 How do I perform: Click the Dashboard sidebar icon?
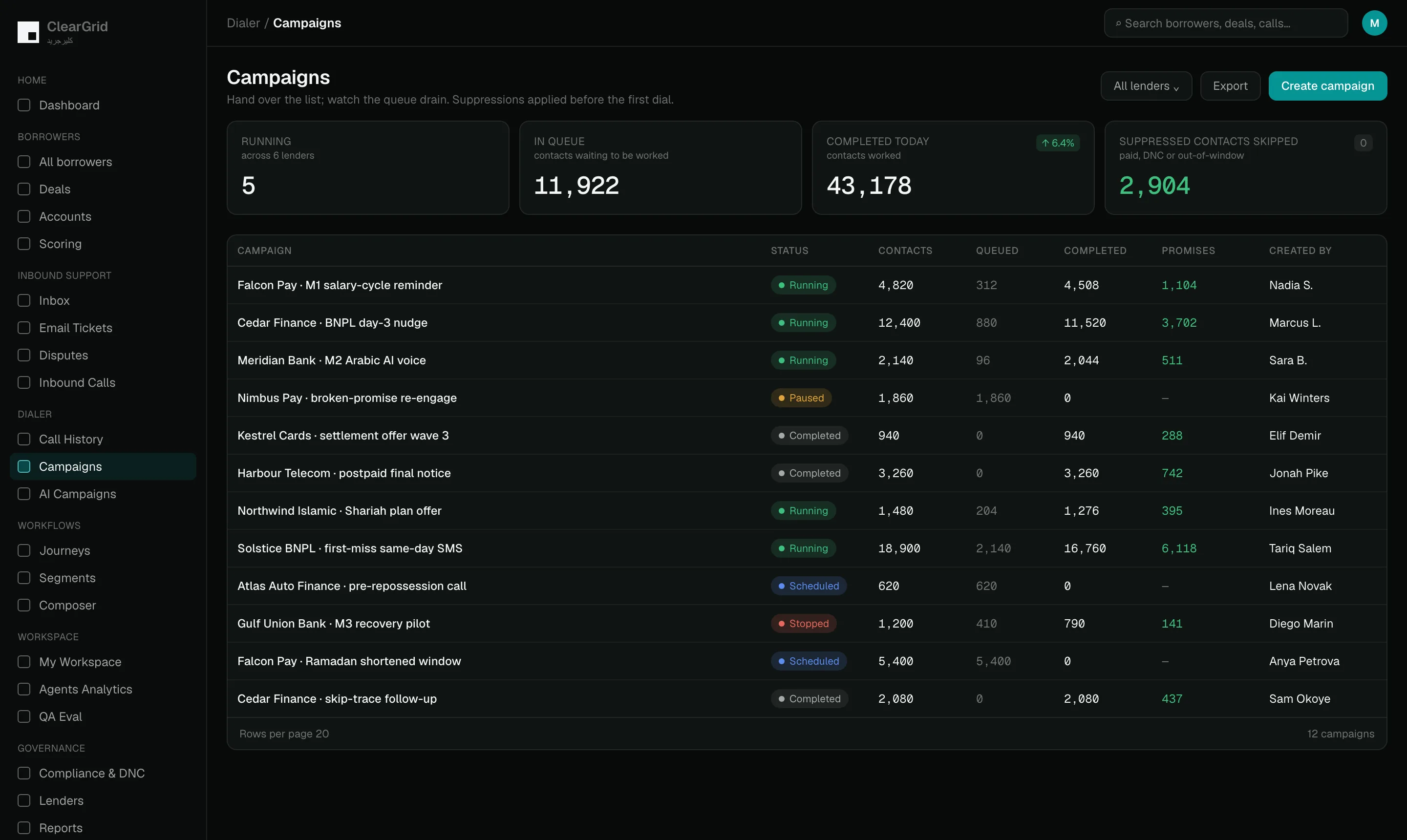pyautogui.click(x=24, y=105)
